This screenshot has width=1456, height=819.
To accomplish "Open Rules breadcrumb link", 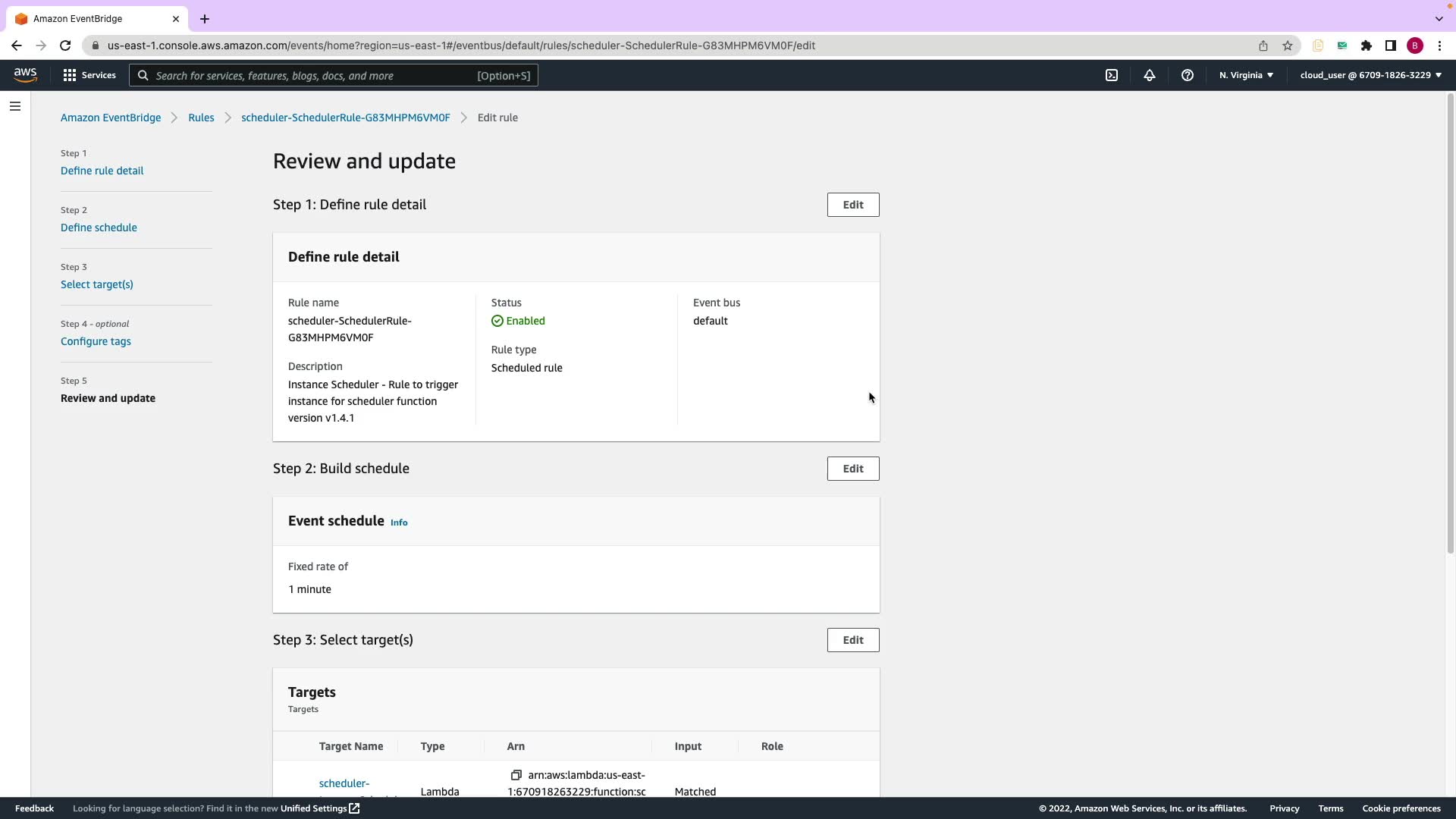I will pyautogui.click(x=201, y=118).
